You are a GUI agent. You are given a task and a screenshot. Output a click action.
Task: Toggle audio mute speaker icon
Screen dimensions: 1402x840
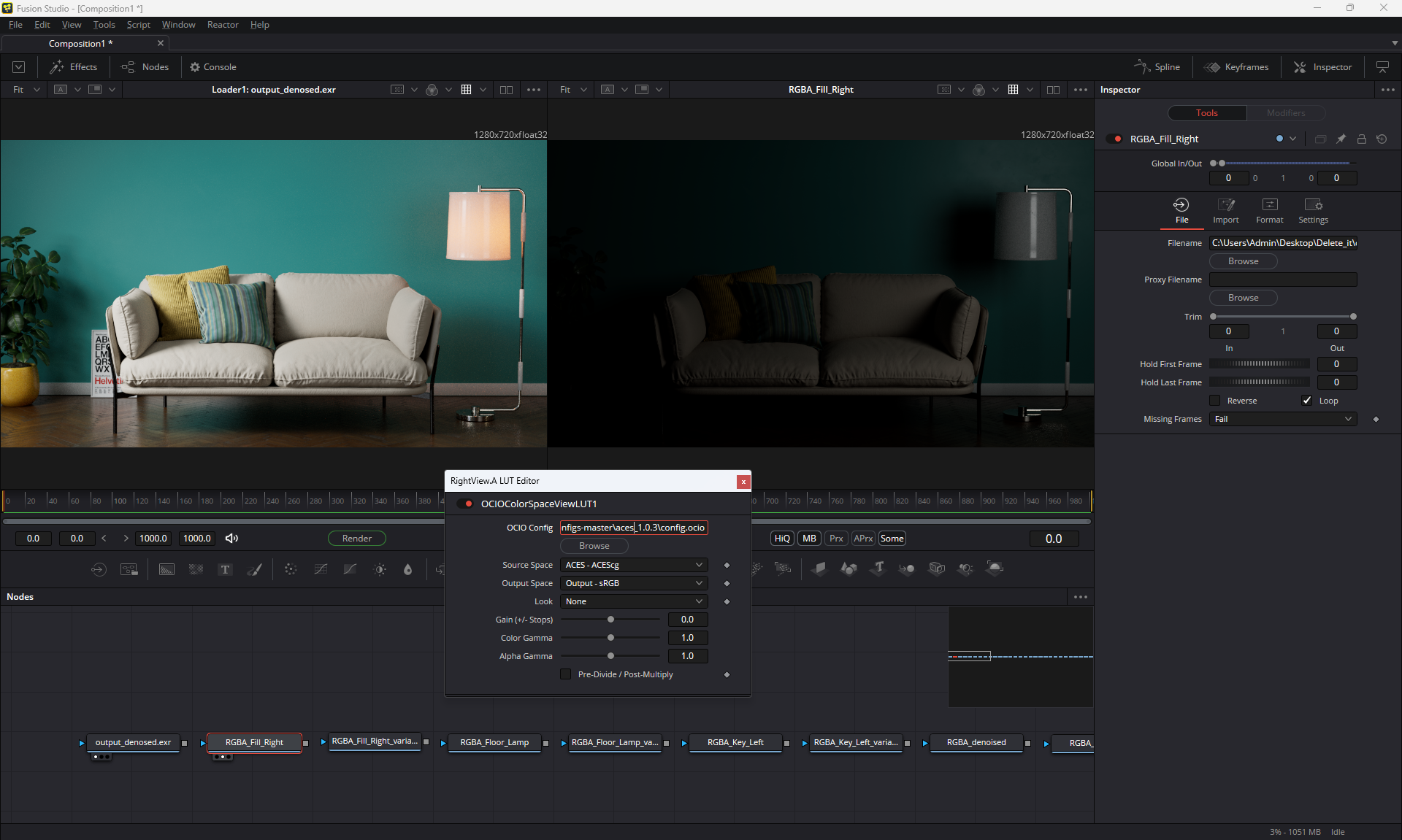click(x=231, y=538)
